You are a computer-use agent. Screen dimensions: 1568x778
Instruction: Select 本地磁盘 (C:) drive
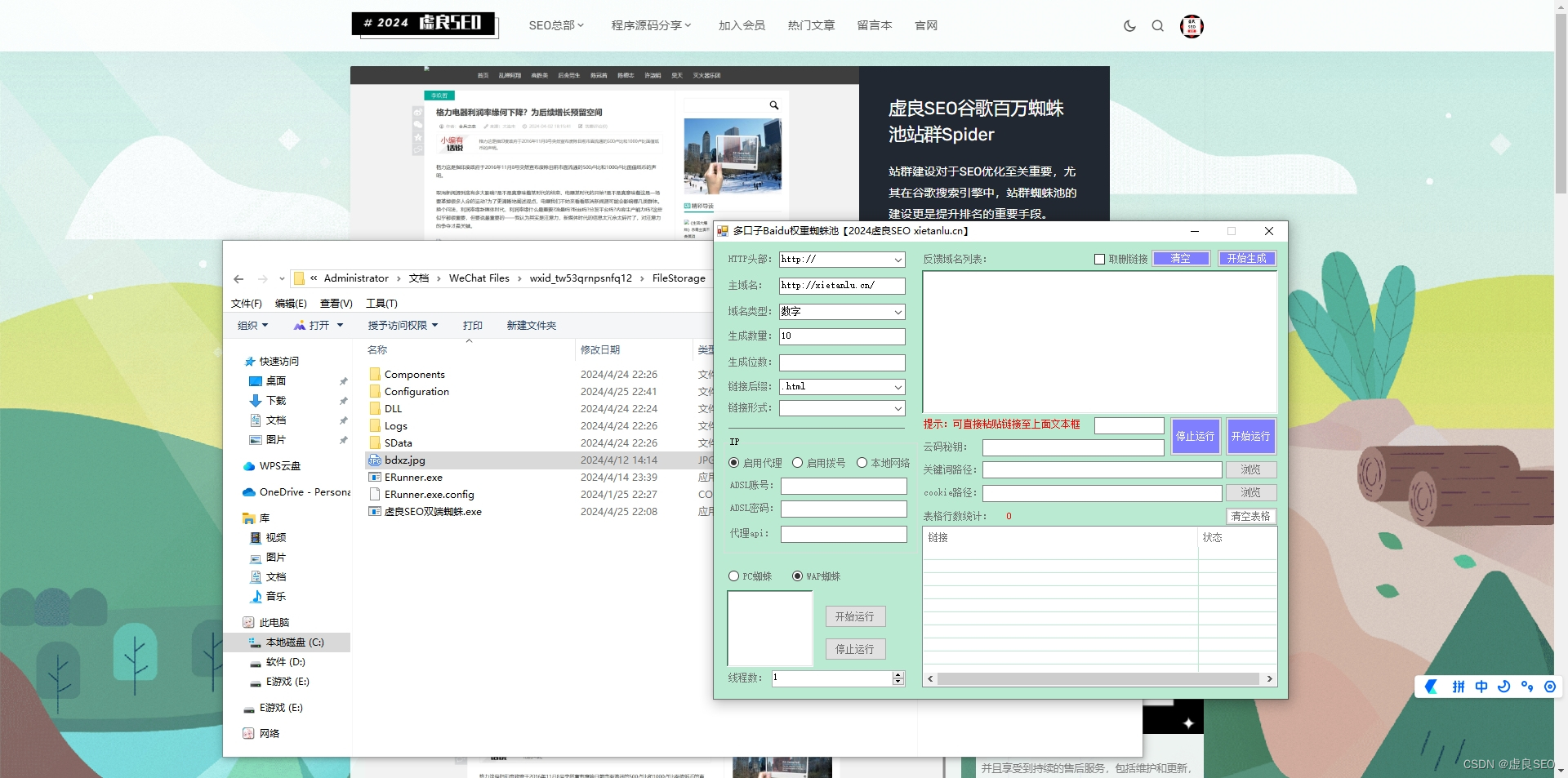click(x=286, y=642)
